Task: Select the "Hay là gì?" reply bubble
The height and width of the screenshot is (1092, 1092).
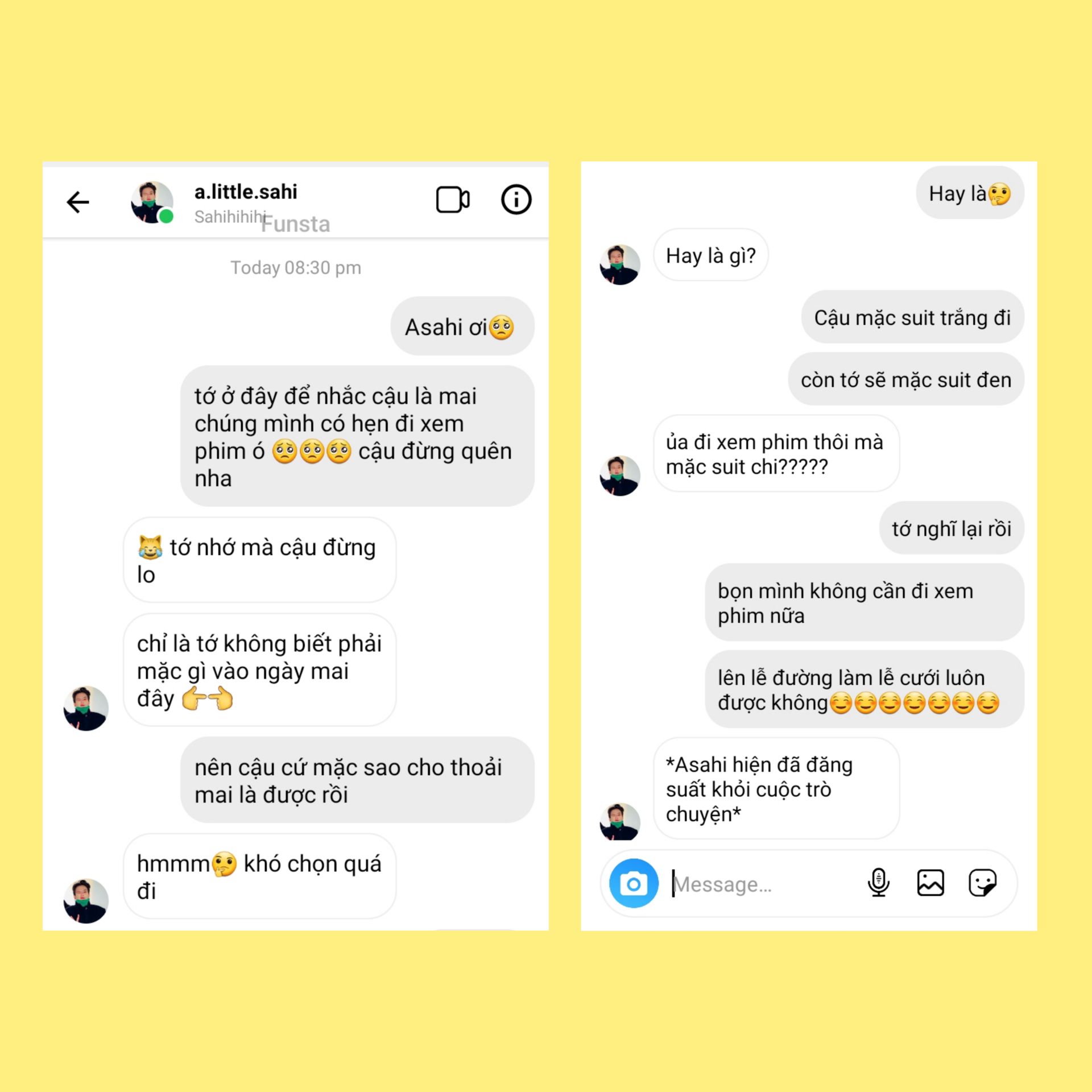Action: tap(710, 255)
